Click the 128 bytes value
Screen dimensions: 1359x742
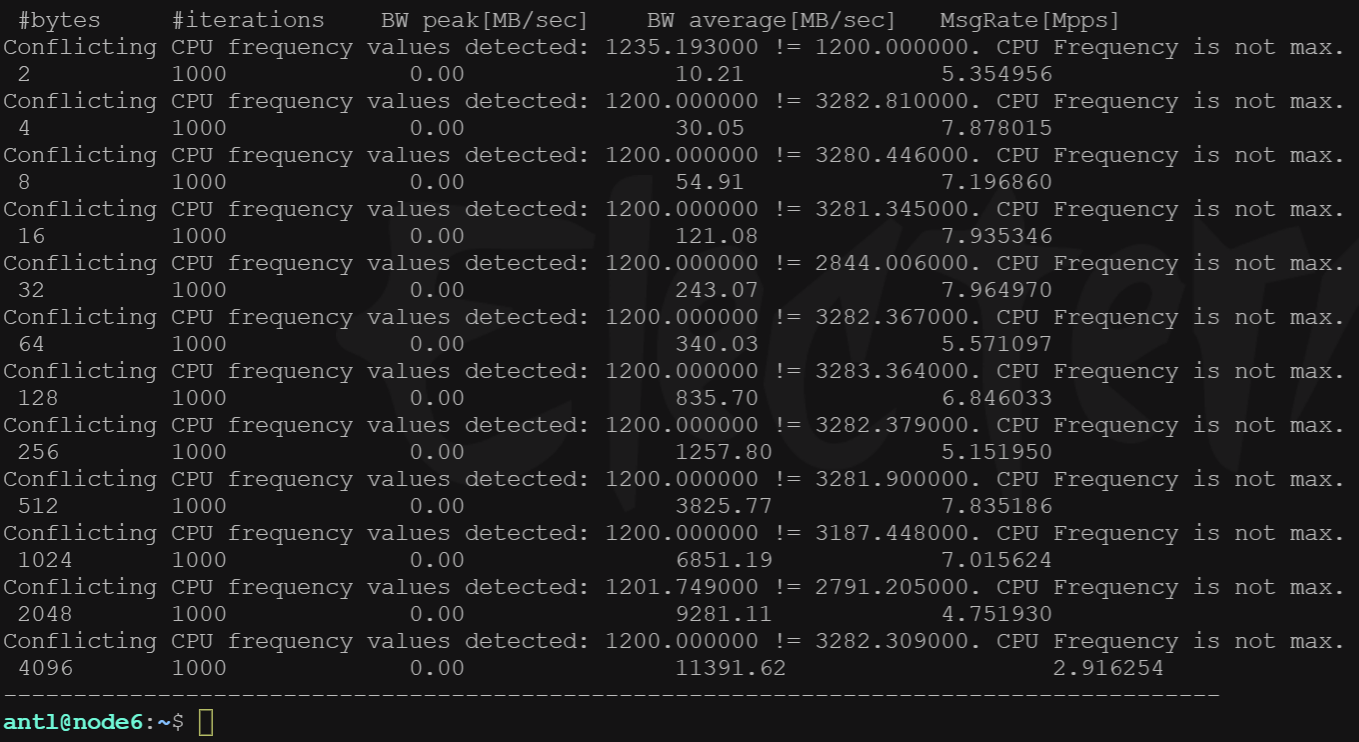38,398
